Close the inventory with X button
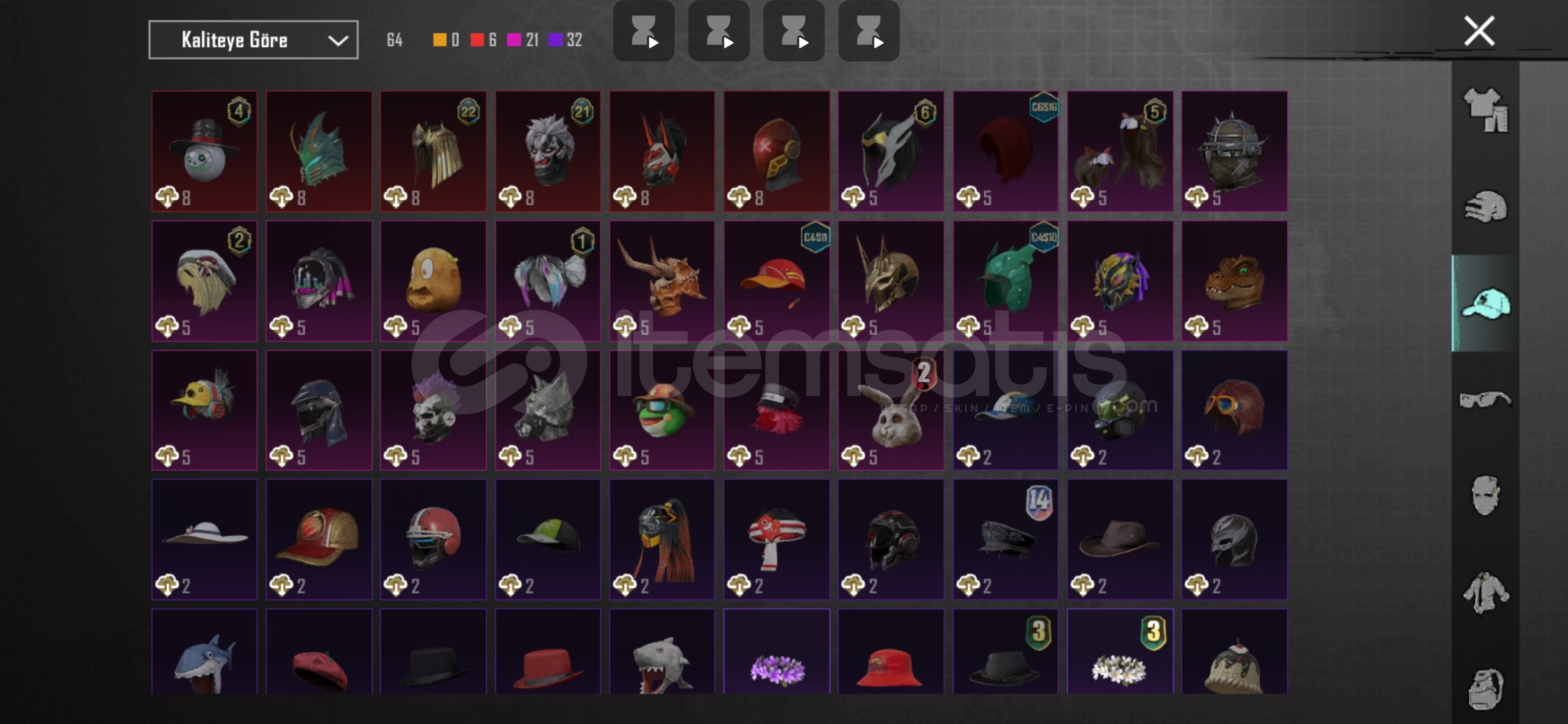The height and width of the screenshot is (724, 1568). pyautogui.click(x=1479, y=31)
